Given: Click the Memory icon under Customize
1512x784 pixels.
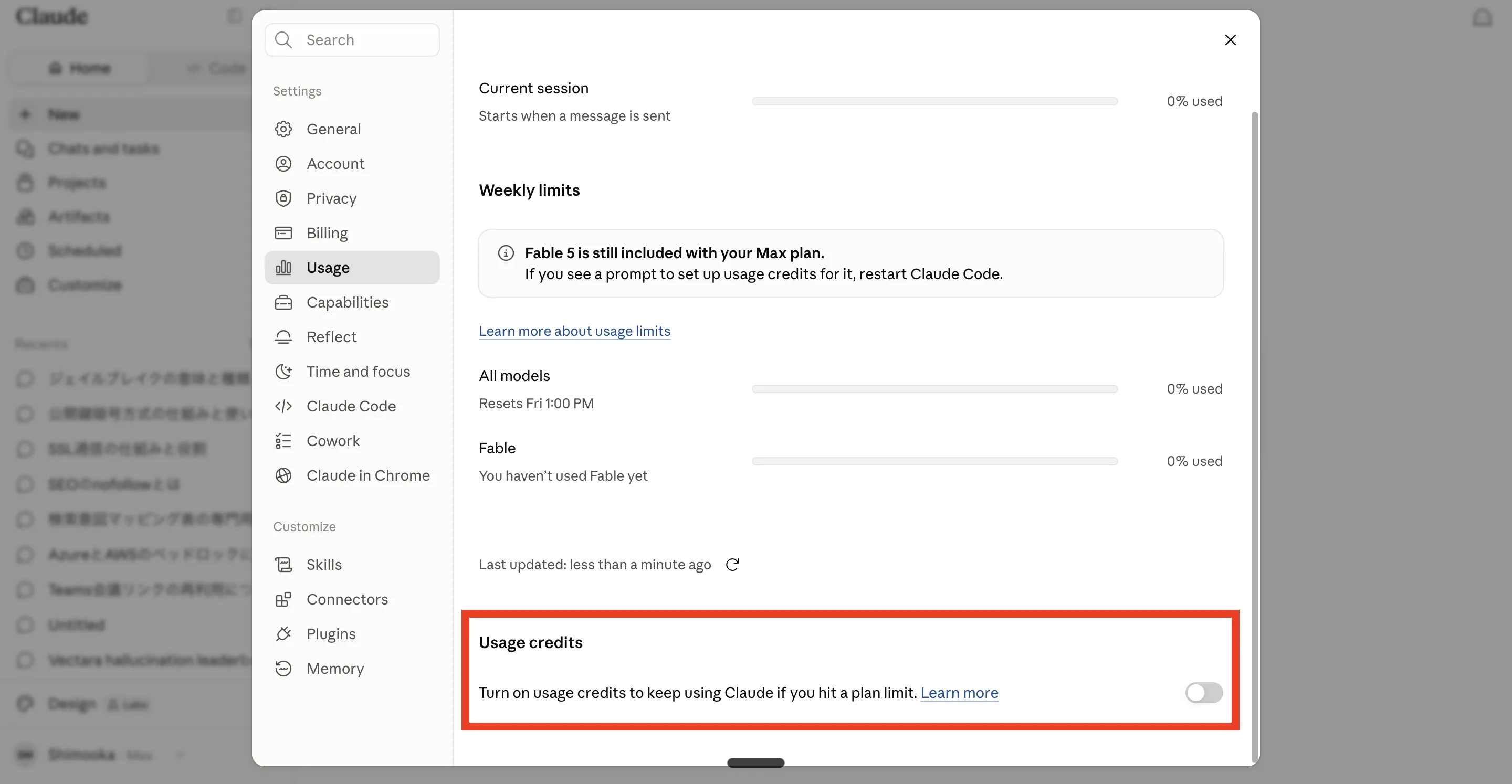Looking at the screenshot, I should [x=283, y=669].
